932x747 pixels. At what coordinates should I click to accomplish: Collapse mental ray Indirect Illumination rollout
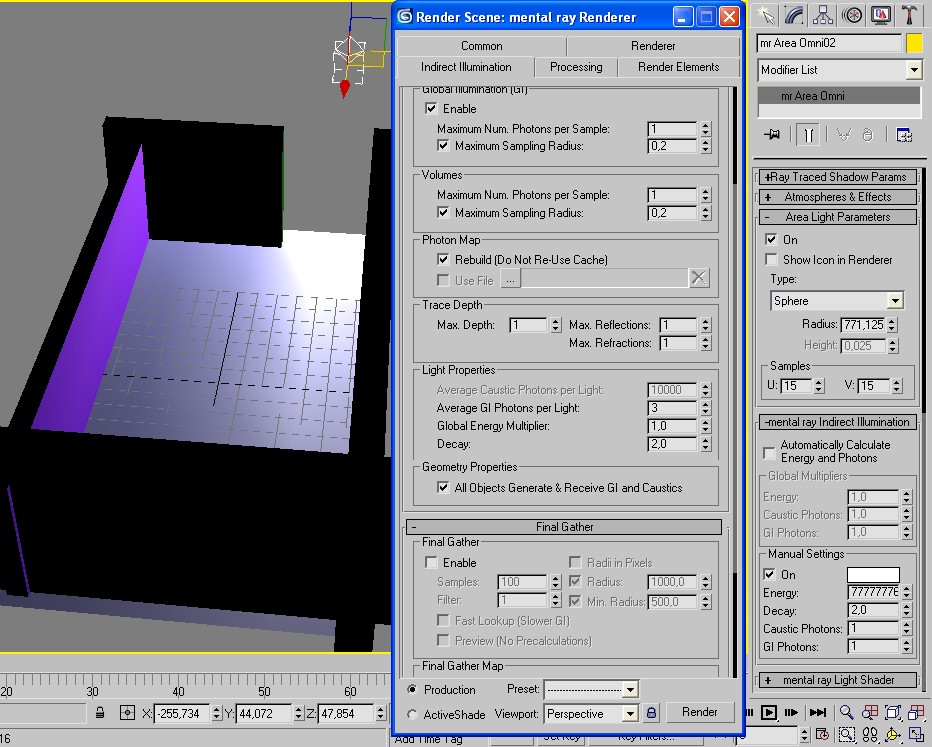[x=838, y=422]
